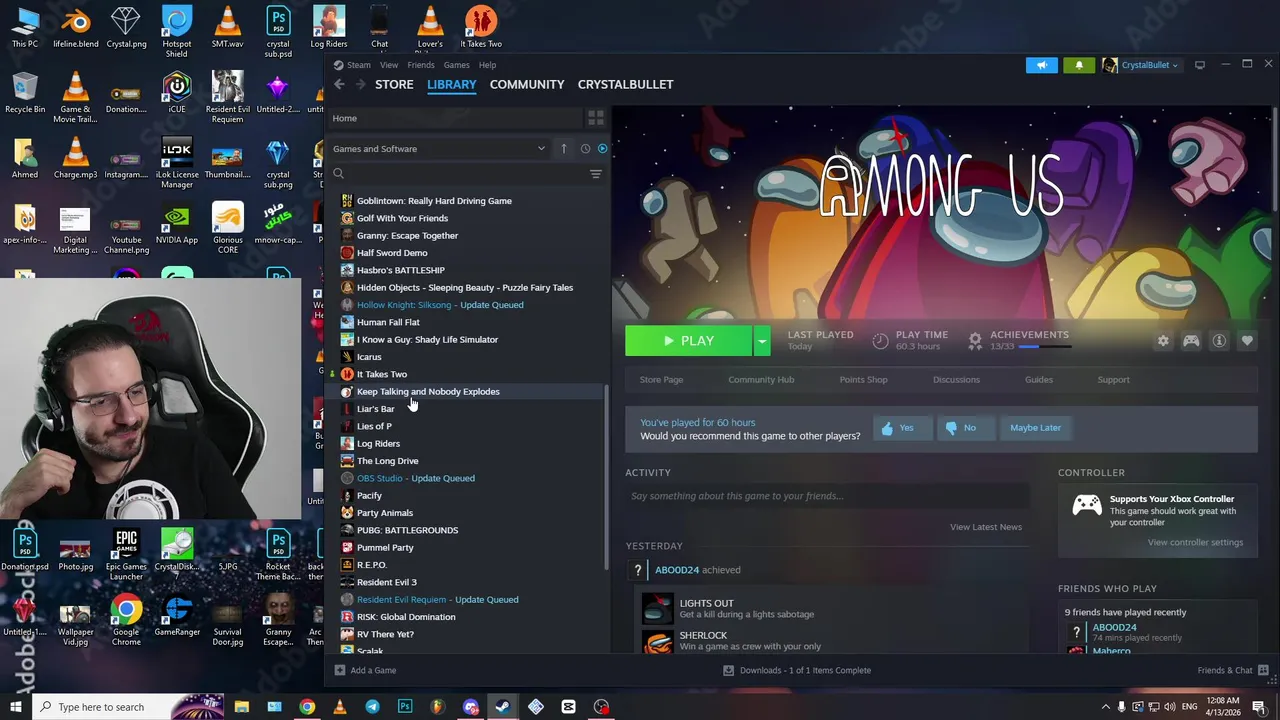Open Epic Games Launcher desktop icon
This screenshot has height=720, width=1280.
pos(126,556)
